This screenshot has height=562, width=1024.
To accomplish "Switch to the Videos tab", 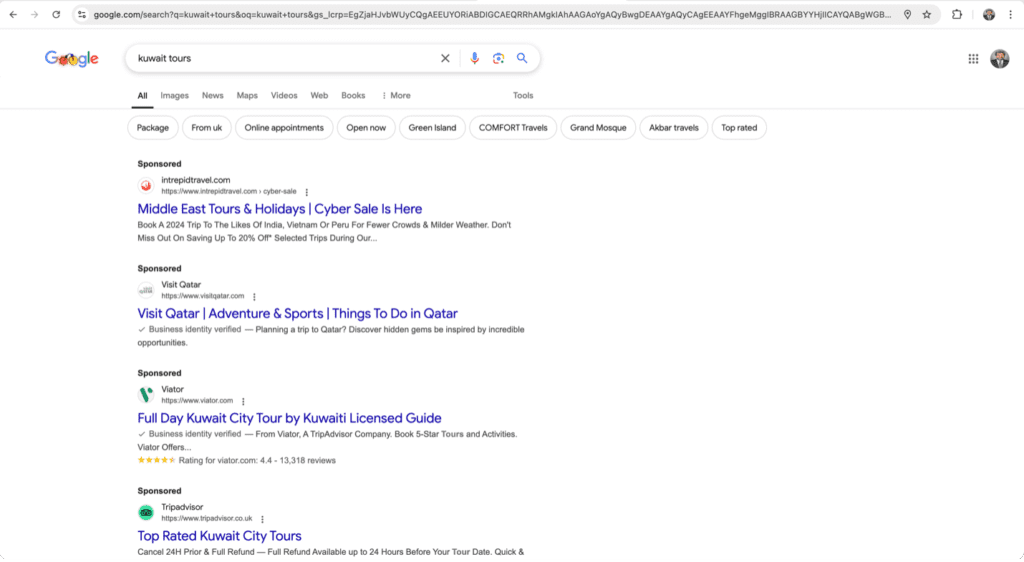I will click(x=284, y=95).
